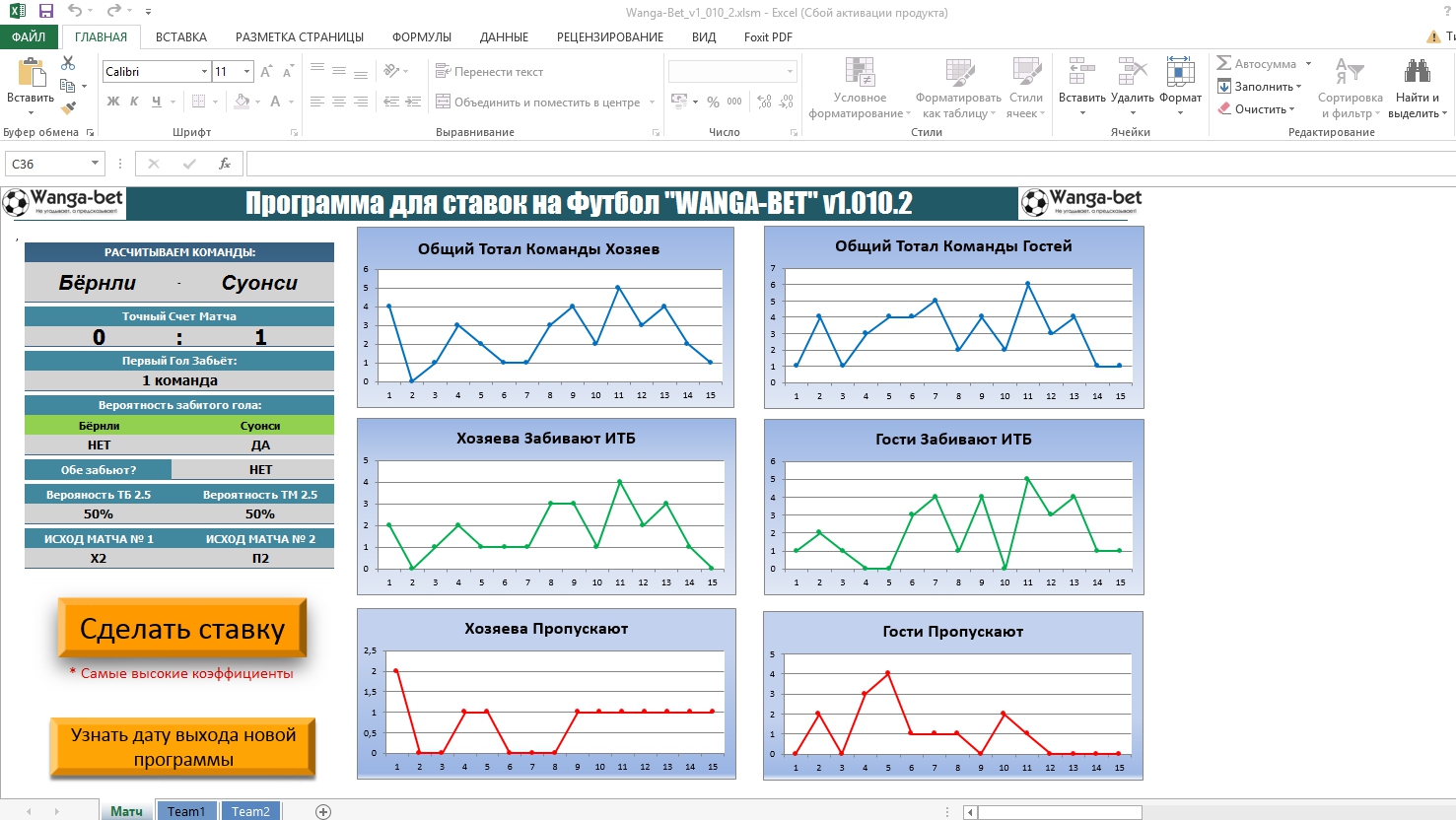1456x820 pixels.
Task: Add a new sheet with plus icon
Action: click(323, 811)
